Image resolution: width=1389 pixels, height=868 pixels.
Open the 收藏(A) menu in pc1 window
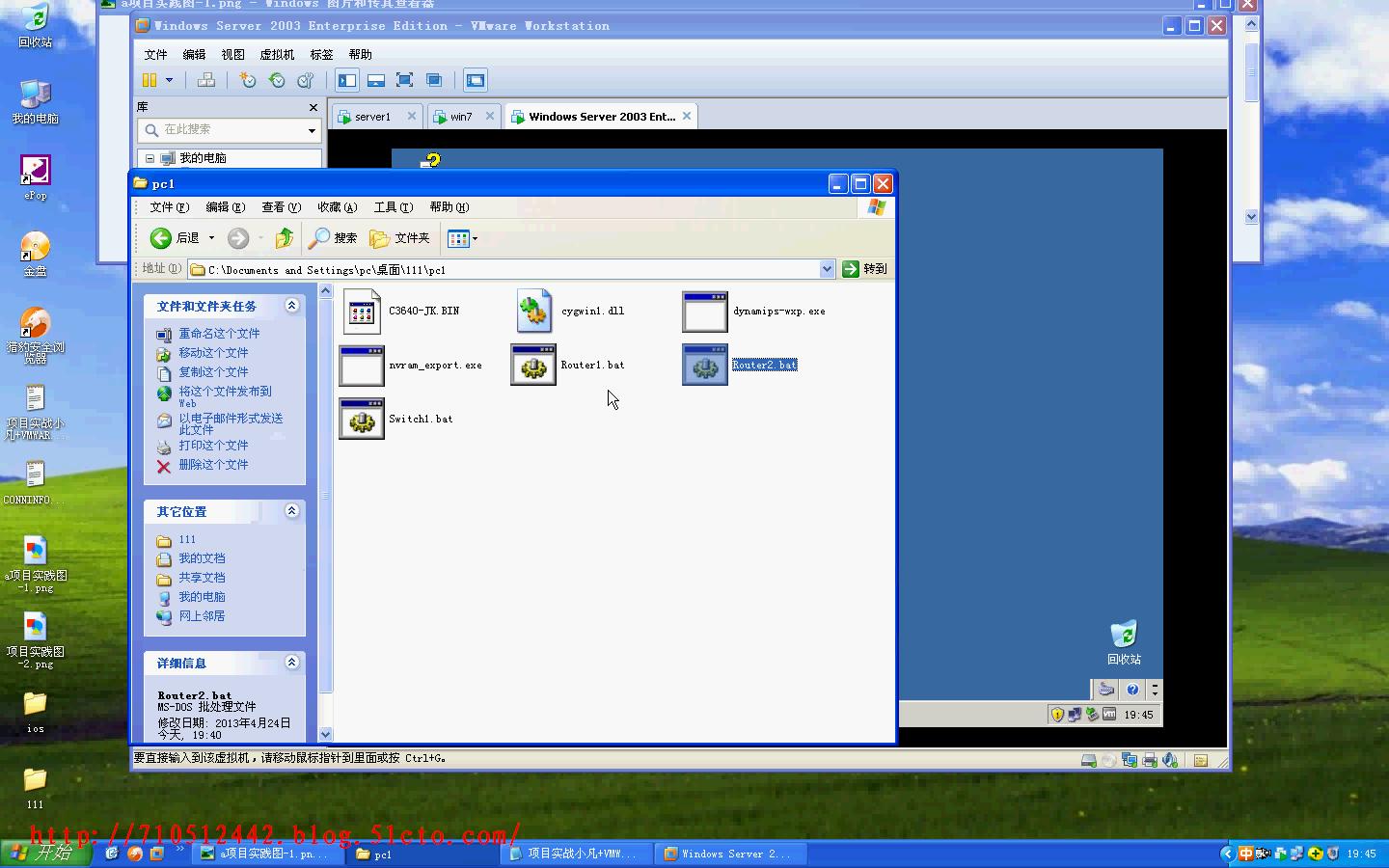pyautogui.click(x=337, y=207)
